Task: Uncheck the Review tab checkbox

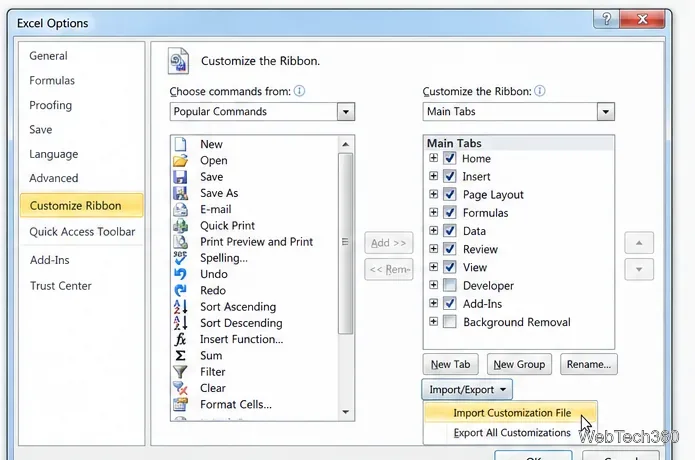Action: (x=449, y=249)
